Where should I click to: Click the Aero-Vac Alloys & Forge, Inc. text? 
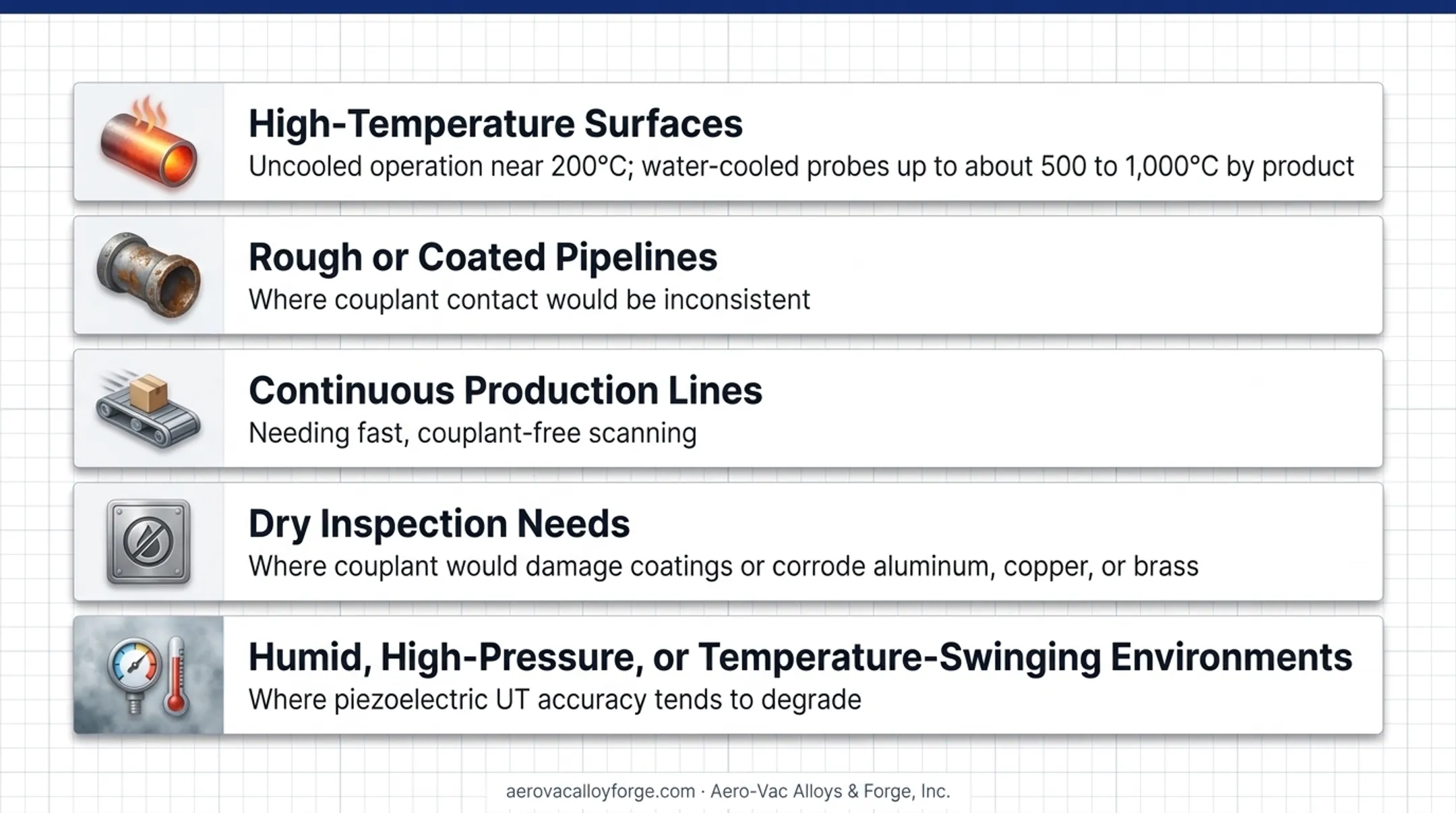(x=830, y=791)
